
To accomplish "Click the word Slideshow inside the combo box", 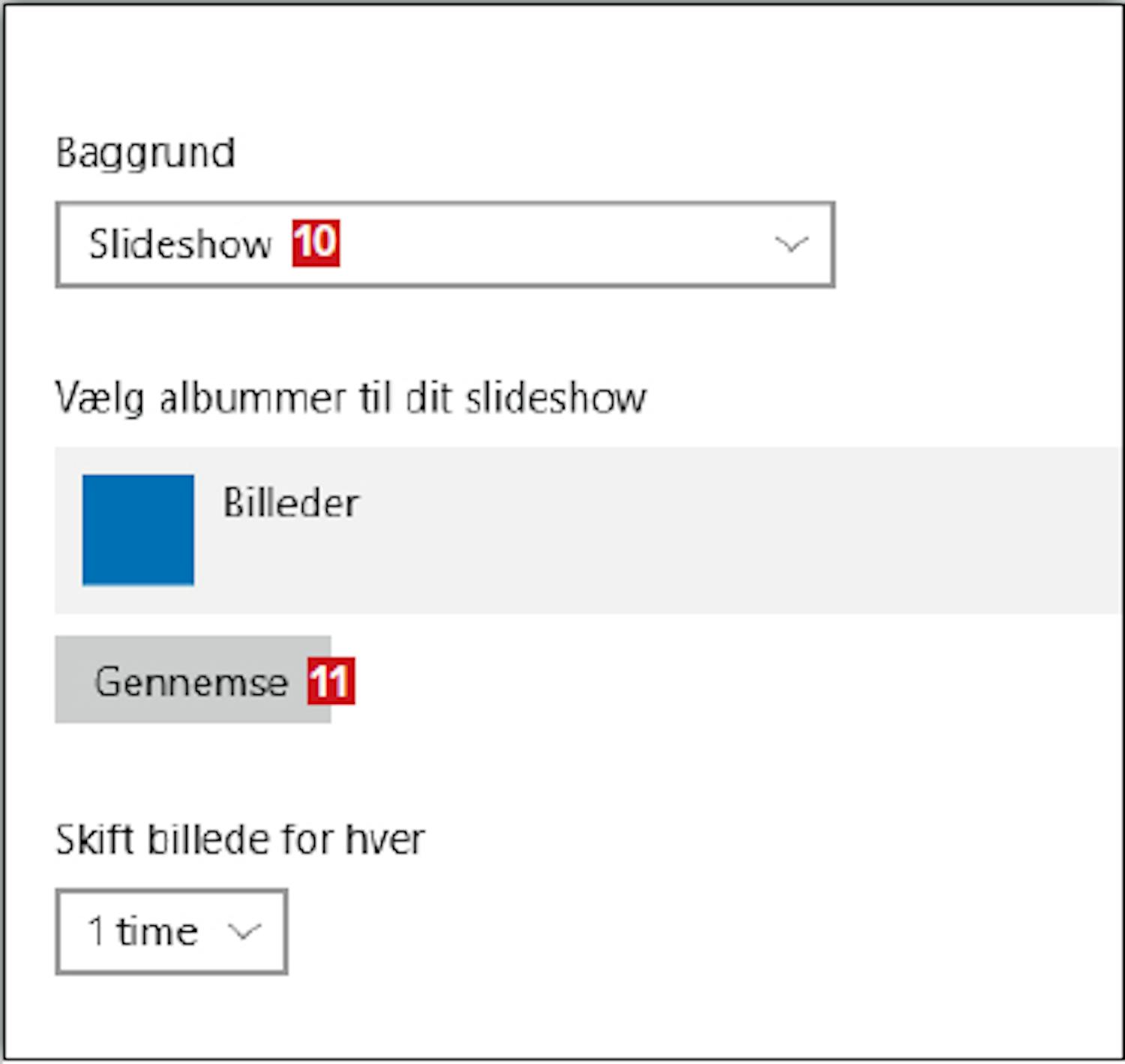I will (180, 244).
